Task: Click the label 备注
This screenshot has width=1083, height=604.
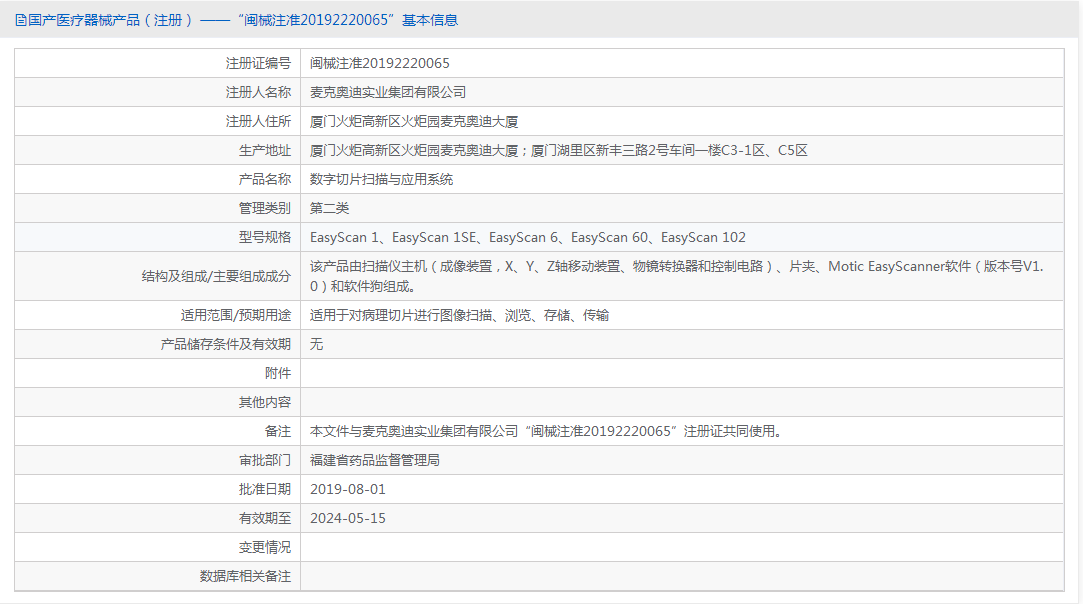Action: pos(278,432)
